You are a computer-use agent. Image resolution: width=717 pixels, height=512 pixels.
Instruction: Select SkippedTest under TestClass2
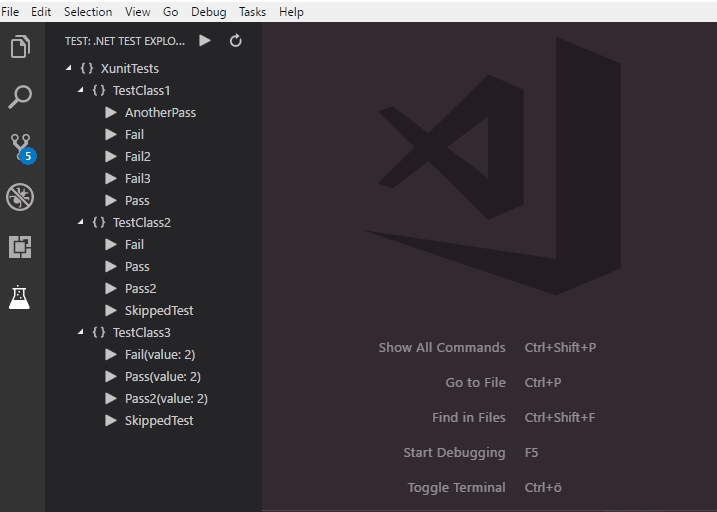(159, 311)
